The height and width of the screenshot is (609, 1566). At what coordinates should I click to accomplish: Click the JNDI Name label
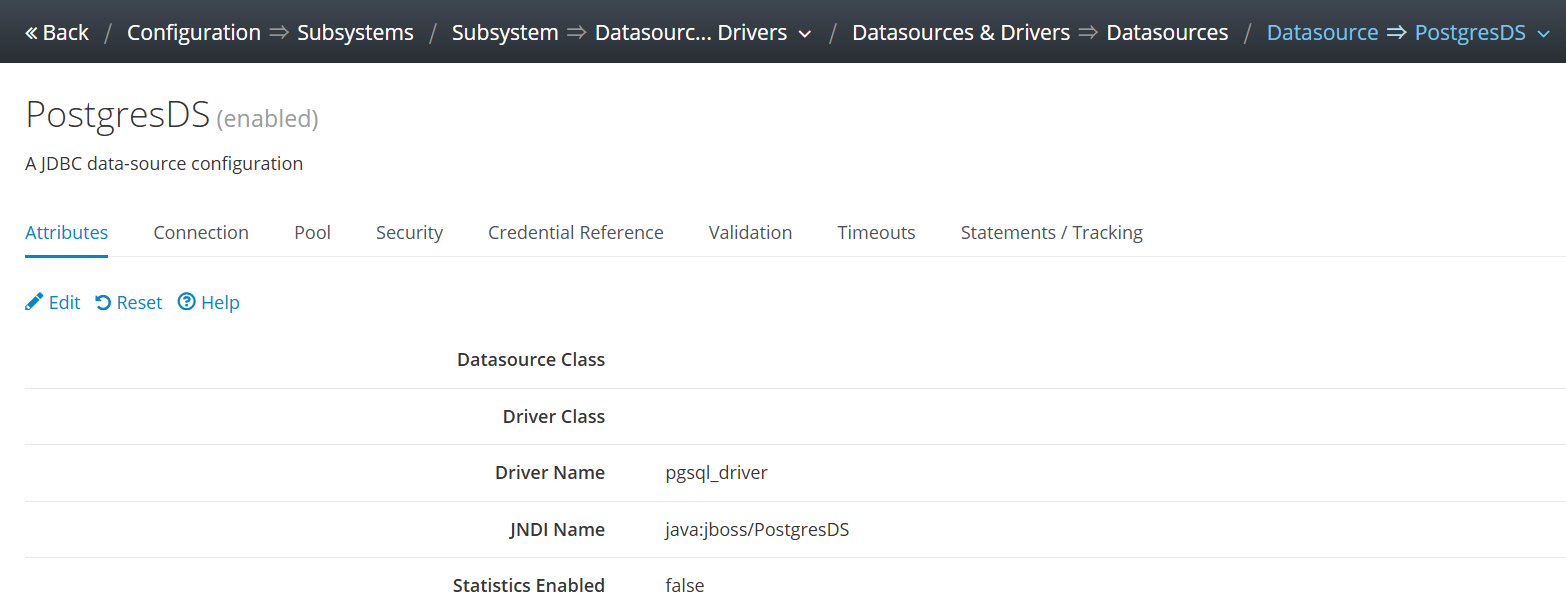(x=557, y=530)
